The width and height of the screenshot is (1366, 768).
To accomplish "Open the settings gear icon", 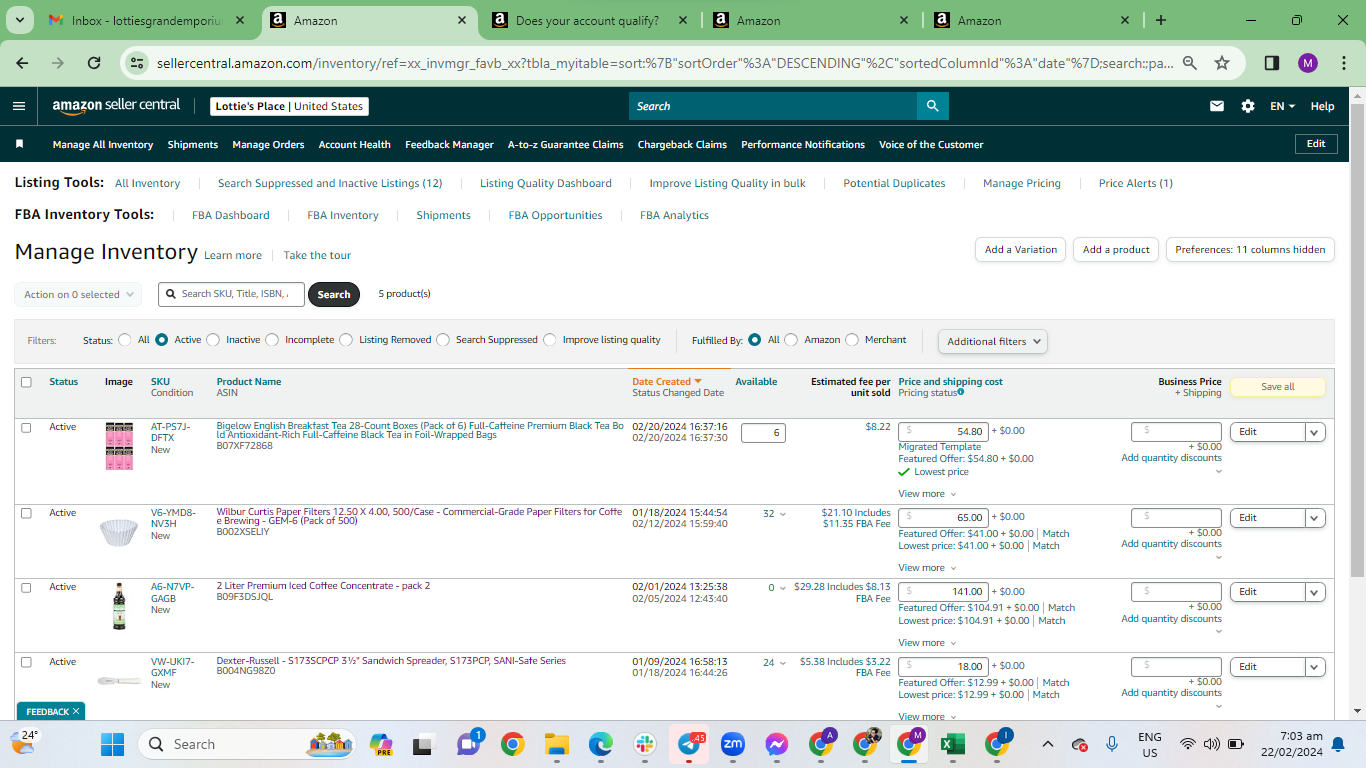I will (x=1248, y=106).
